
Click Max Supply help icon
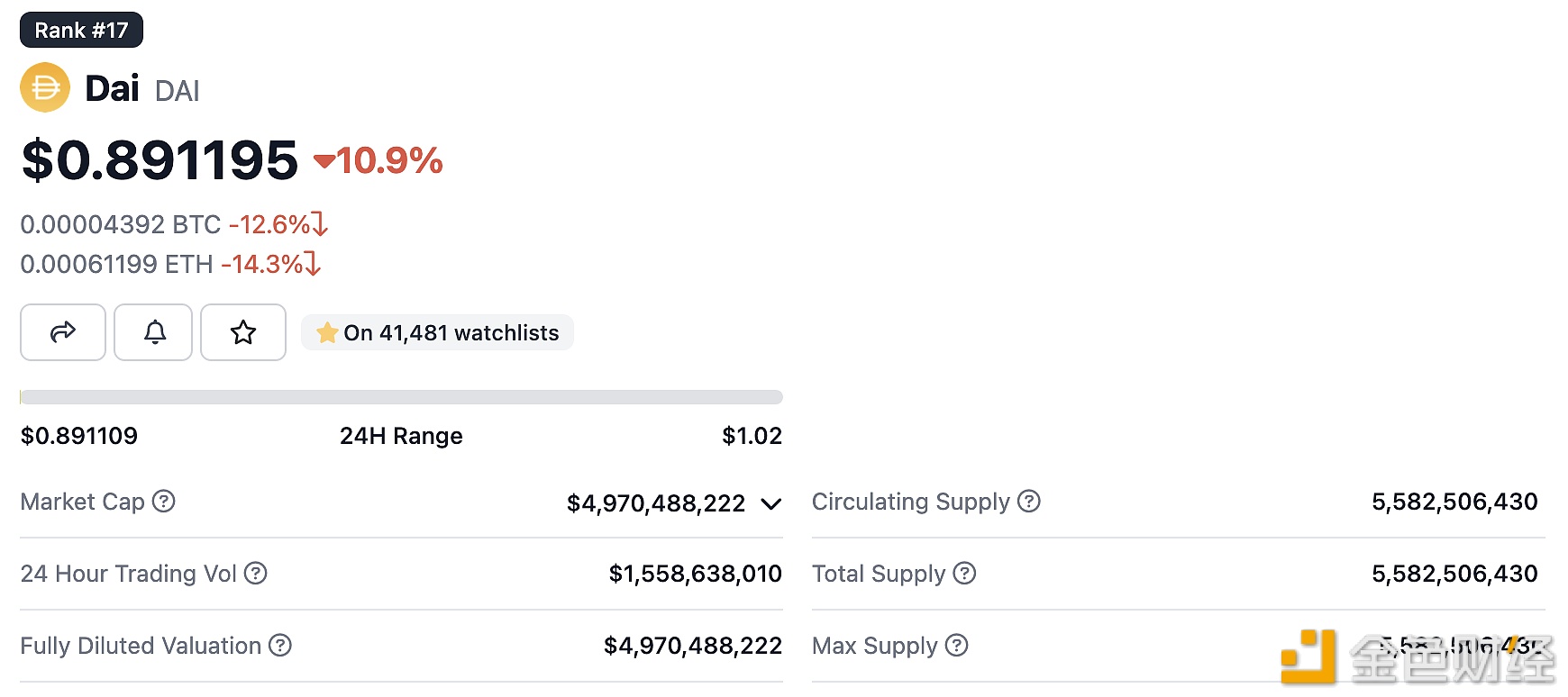point(956,645)
